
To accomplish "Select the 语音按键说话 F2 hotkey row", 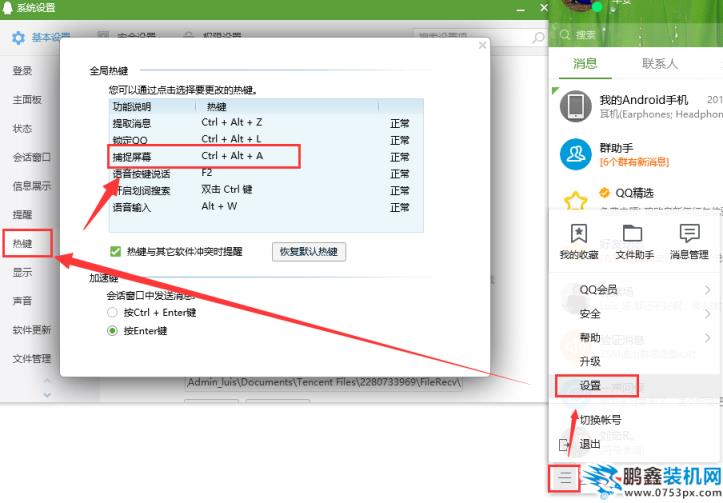I will (x=266, y=173).
